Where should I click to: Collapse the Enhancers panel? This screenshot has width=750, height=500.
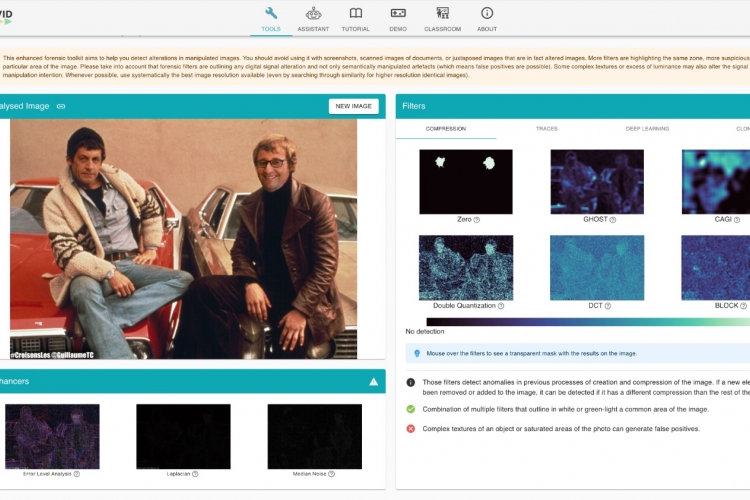pos(373,381)
